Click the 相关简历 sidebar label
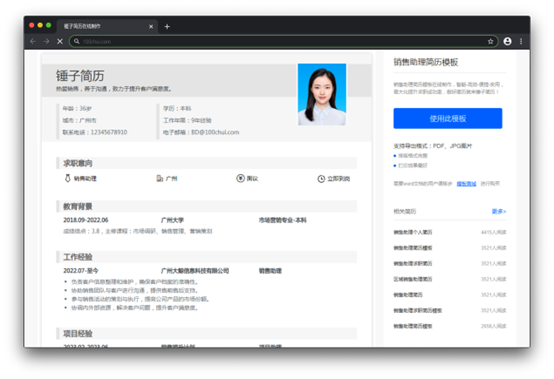 pyautogui.click(x=405, y=211)
